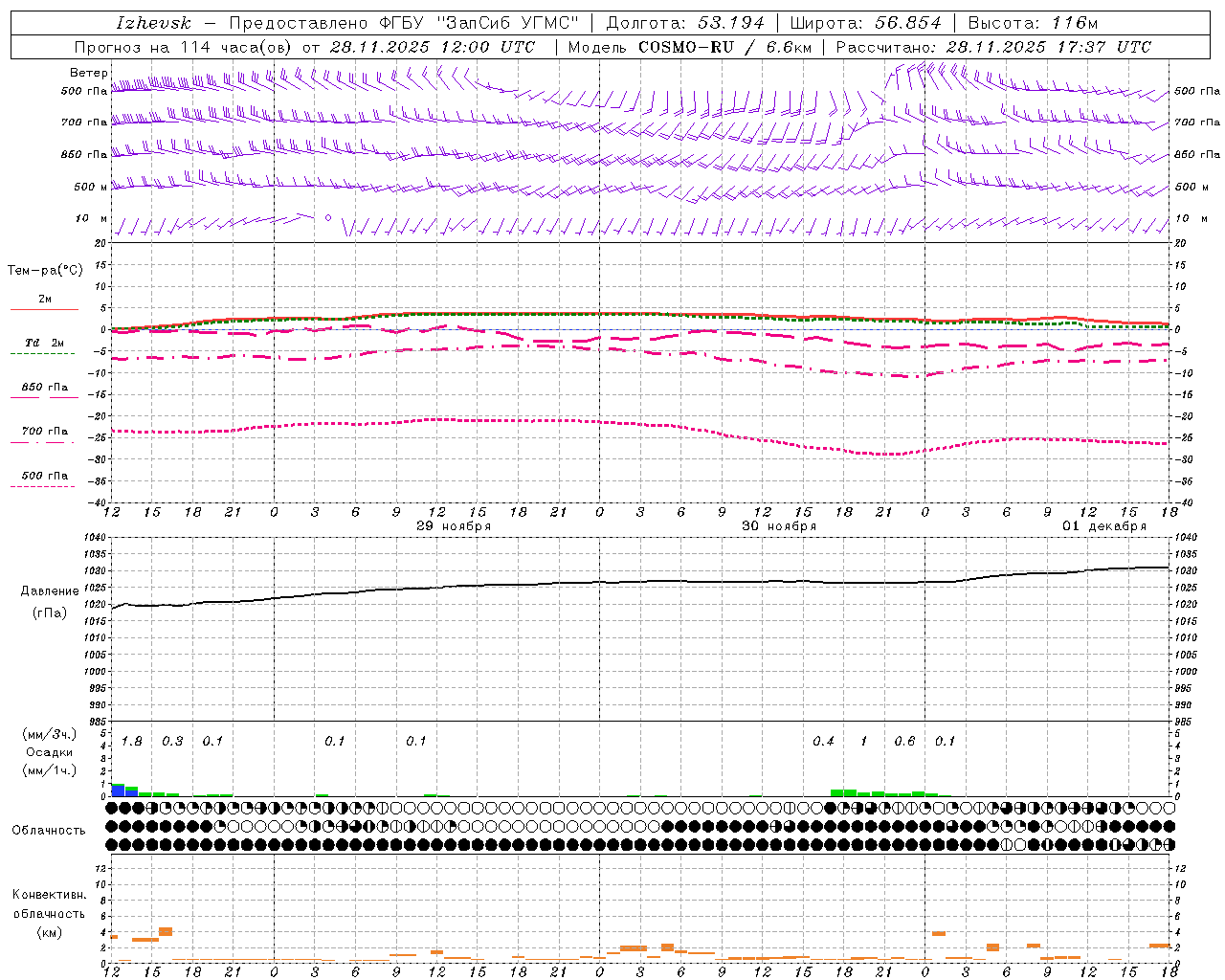The height and width of the screenshot is (980, 1225).
Task: Click the Модель COSMO-RU / 6.6км text
Action: pyautogui.click(x=690, y=47)
